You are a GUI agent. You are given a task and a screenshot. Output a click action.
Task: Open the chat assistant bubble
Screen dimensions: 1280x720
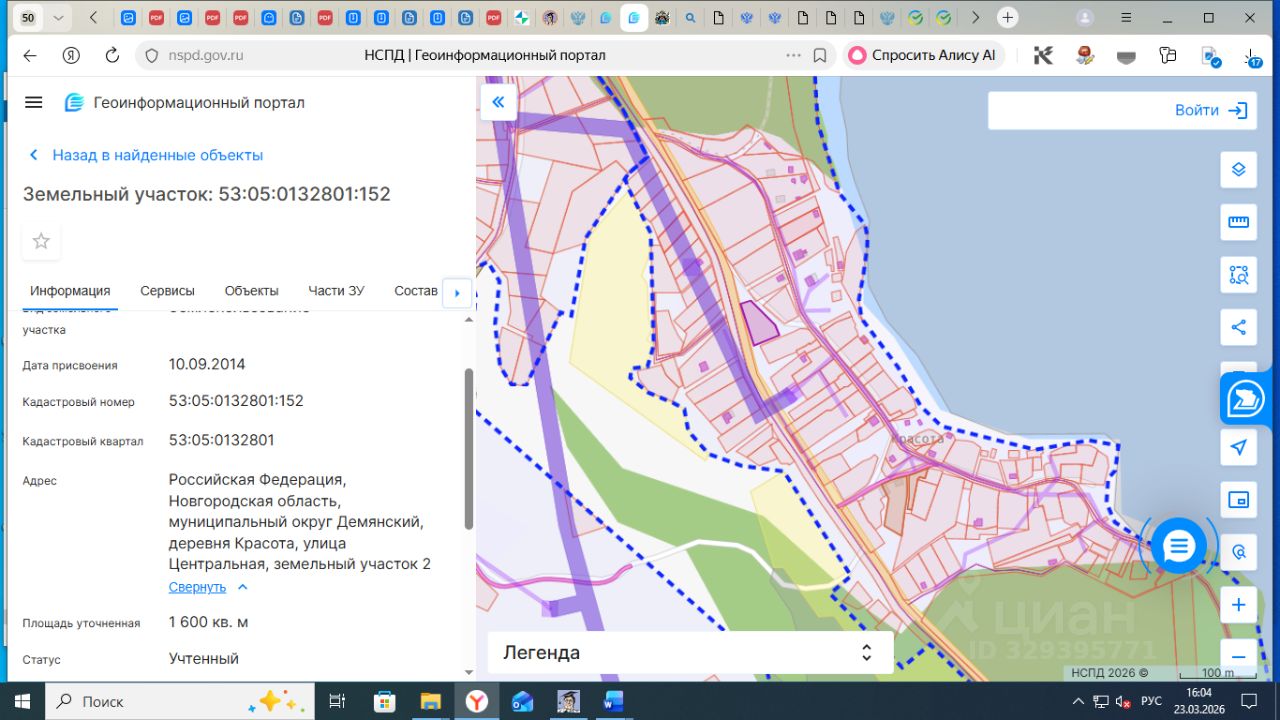point(1179,546)
